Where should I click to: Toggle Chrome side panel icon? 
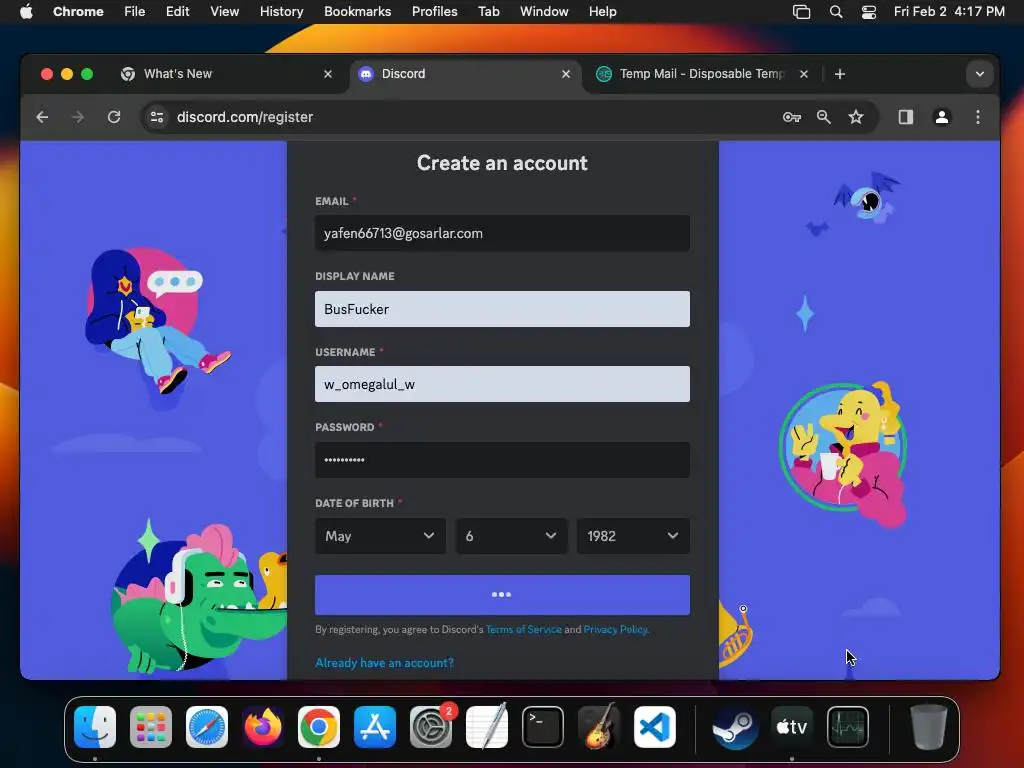pyautogui.click(x=906, y=117)
